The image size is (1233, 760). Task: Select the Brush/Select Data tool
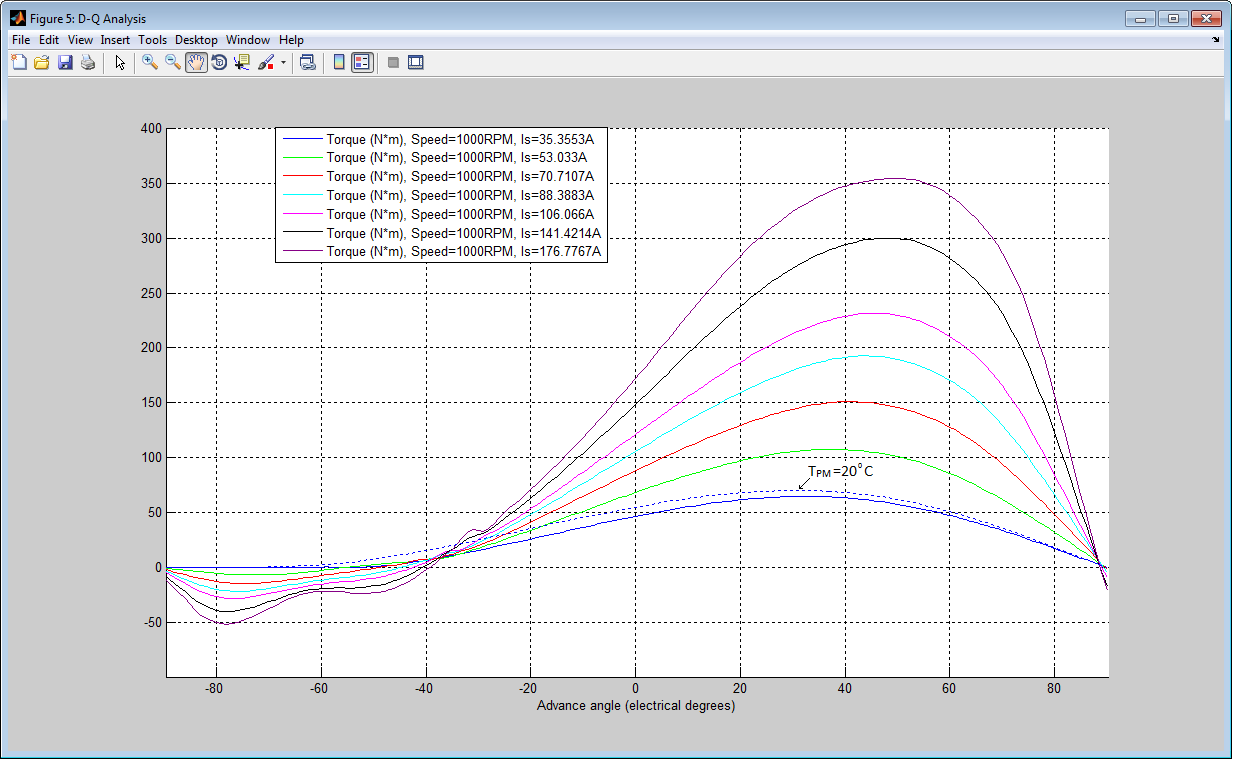[x=264, y=62]
